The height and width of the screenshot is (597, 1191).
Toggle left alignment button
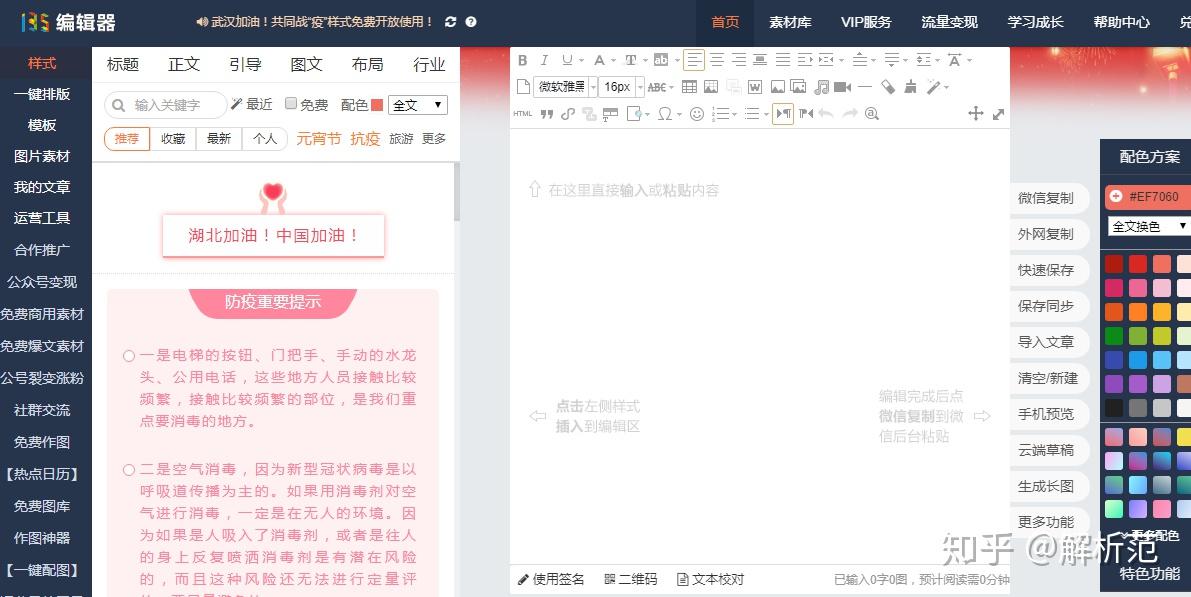(693, 60)
